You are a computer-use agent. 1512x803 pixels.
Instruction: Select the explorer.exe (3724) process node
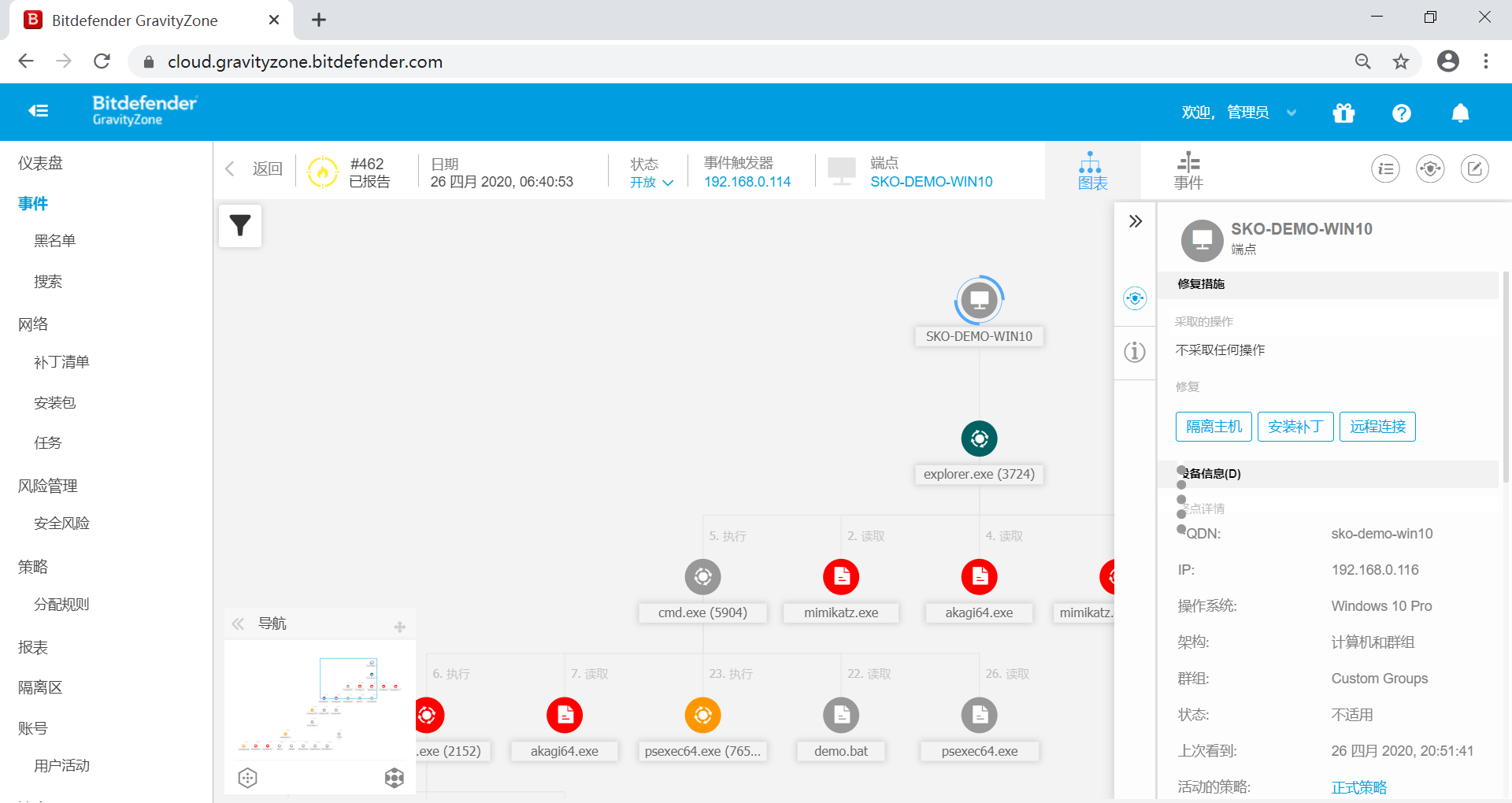979,439
